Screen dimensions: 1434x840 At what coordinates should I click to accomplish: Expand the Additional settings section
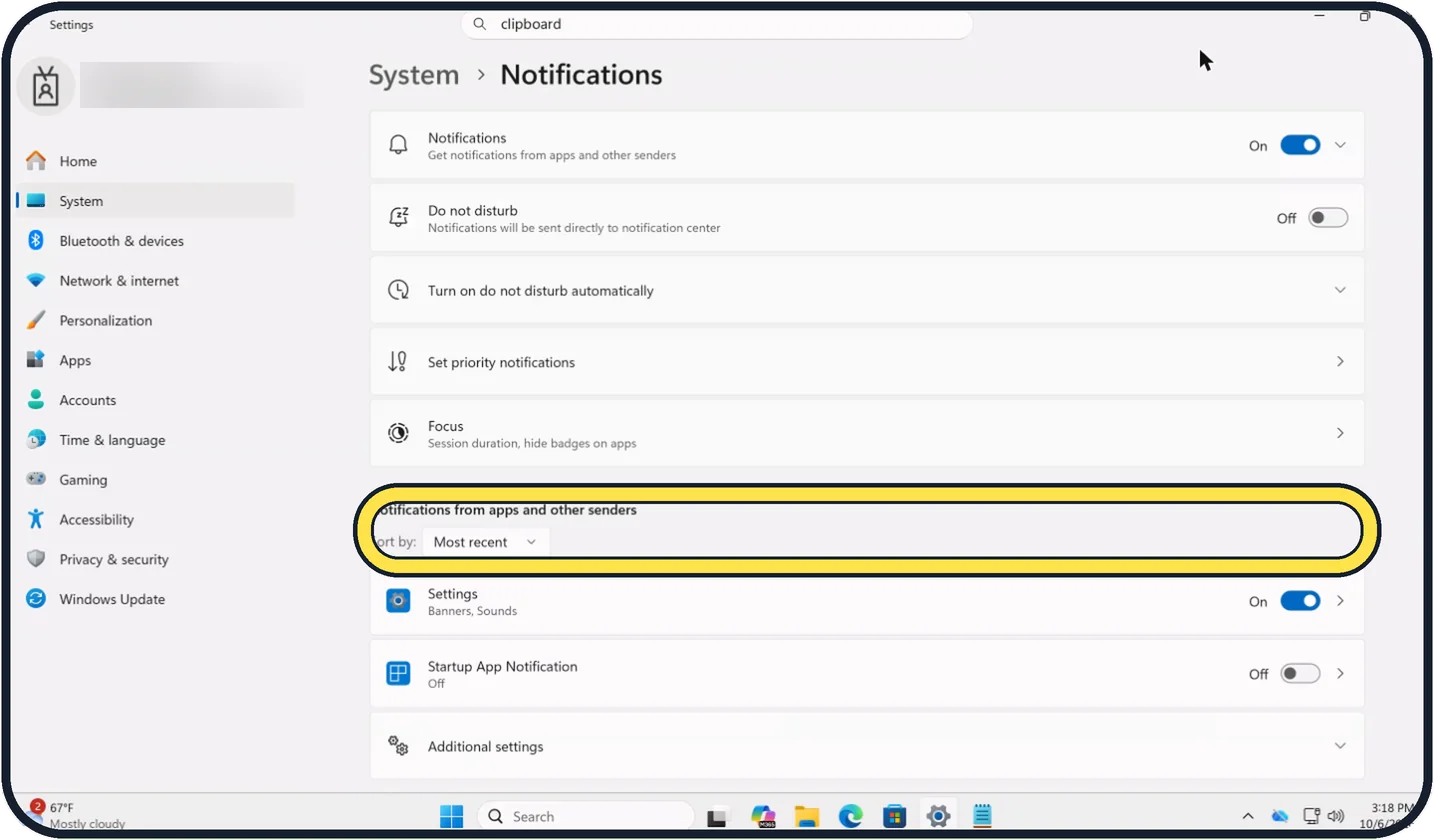(x=867, y=746)
